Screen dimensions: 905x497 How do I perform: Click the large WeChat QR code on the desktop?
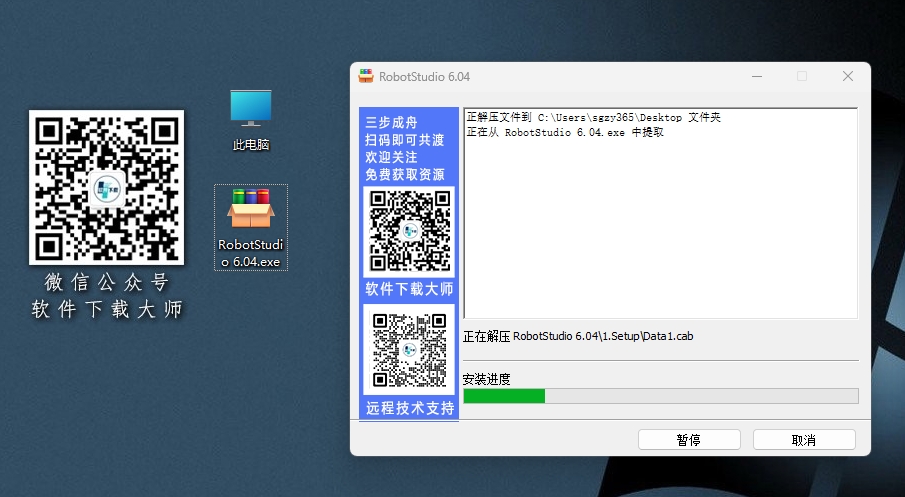pos(107,188)
